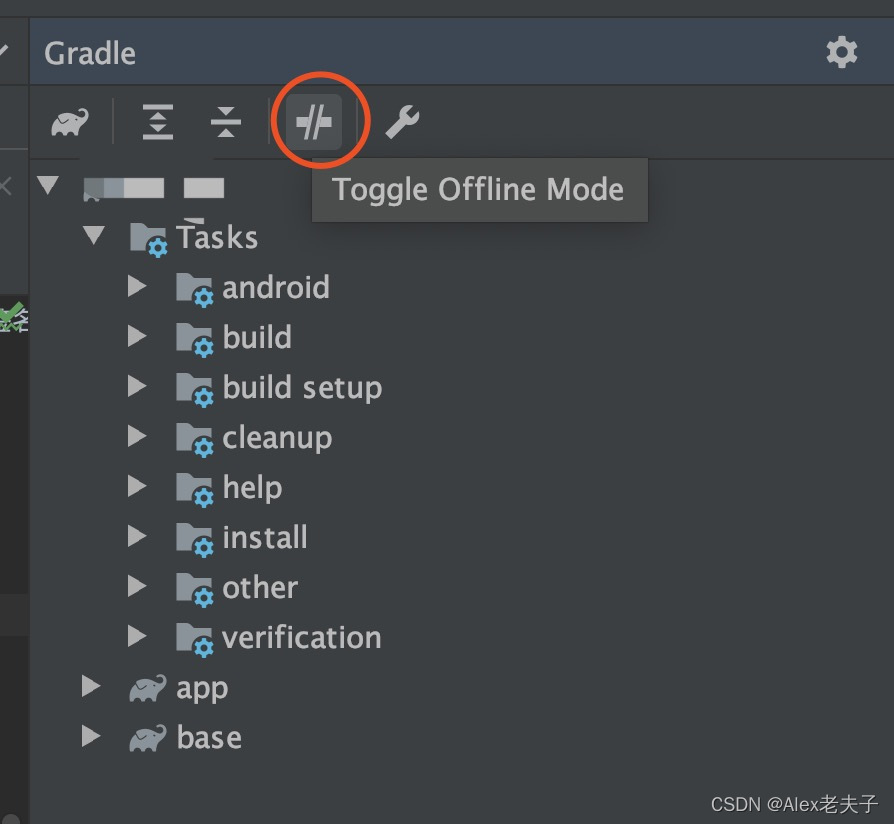
Task: Click the Toggle Offline Mode tooltip text
Action: tap(479, 189)
